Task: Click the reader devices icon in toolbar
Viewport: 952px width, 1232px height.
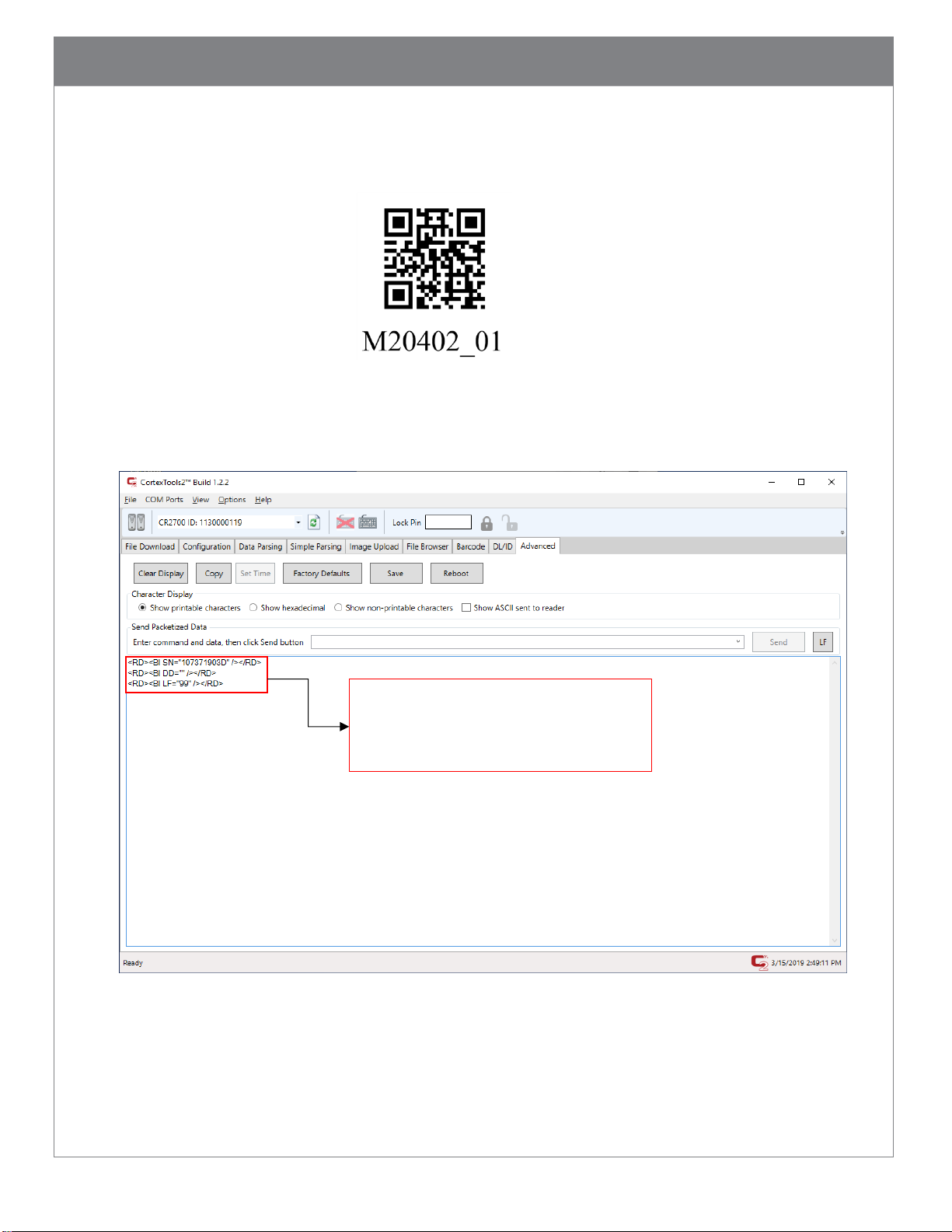Action: 136,522
